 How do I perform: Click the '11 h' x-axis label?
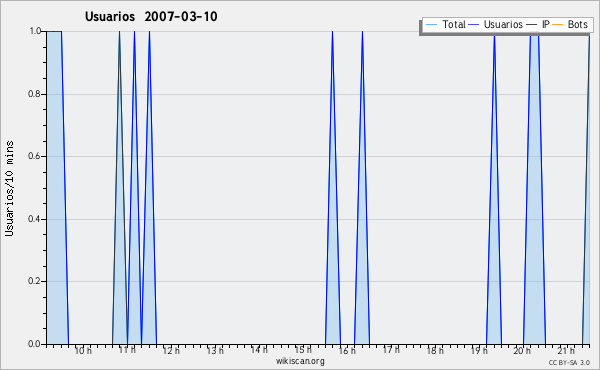(127, 350)
